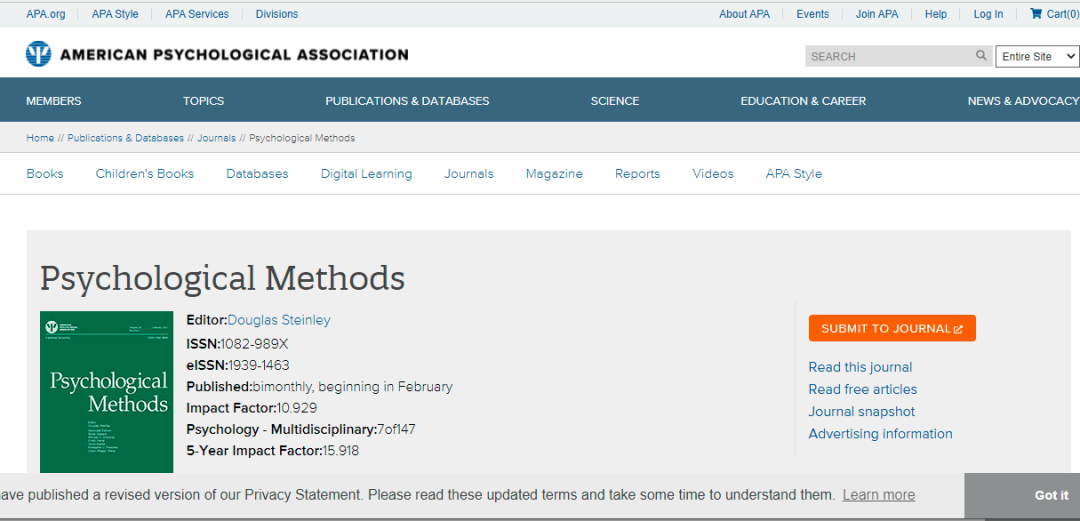
Task: Dismiss the privacy banner with Got it
Action: (1051, 495)
